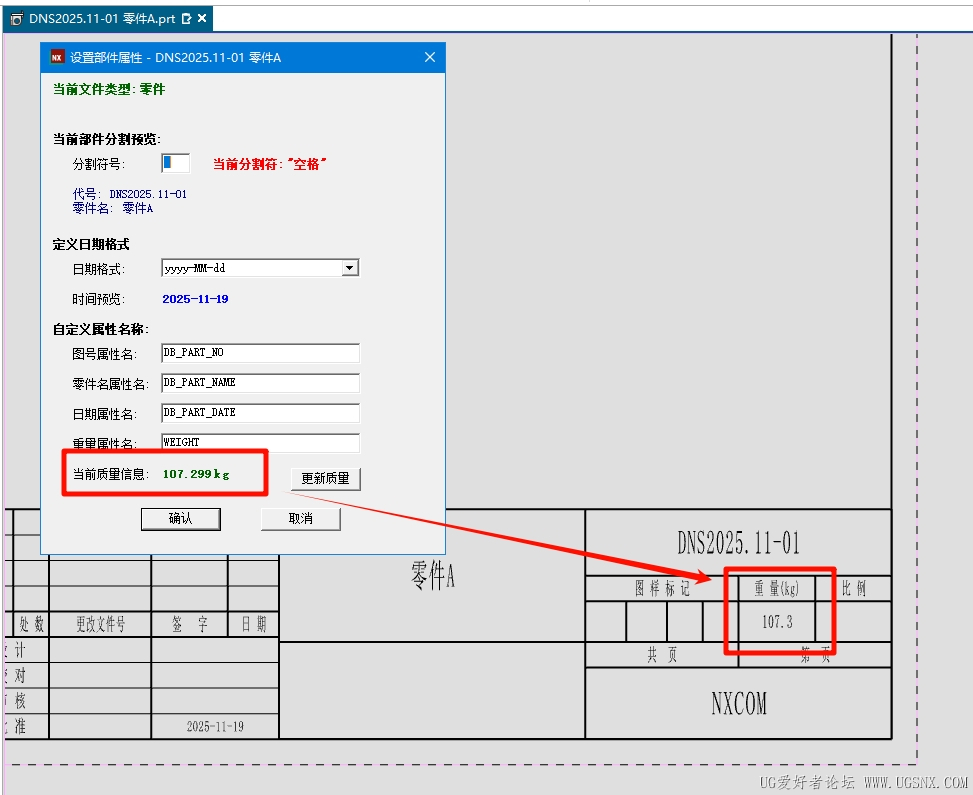Click the 签字 column header

[x=190, y=624]
